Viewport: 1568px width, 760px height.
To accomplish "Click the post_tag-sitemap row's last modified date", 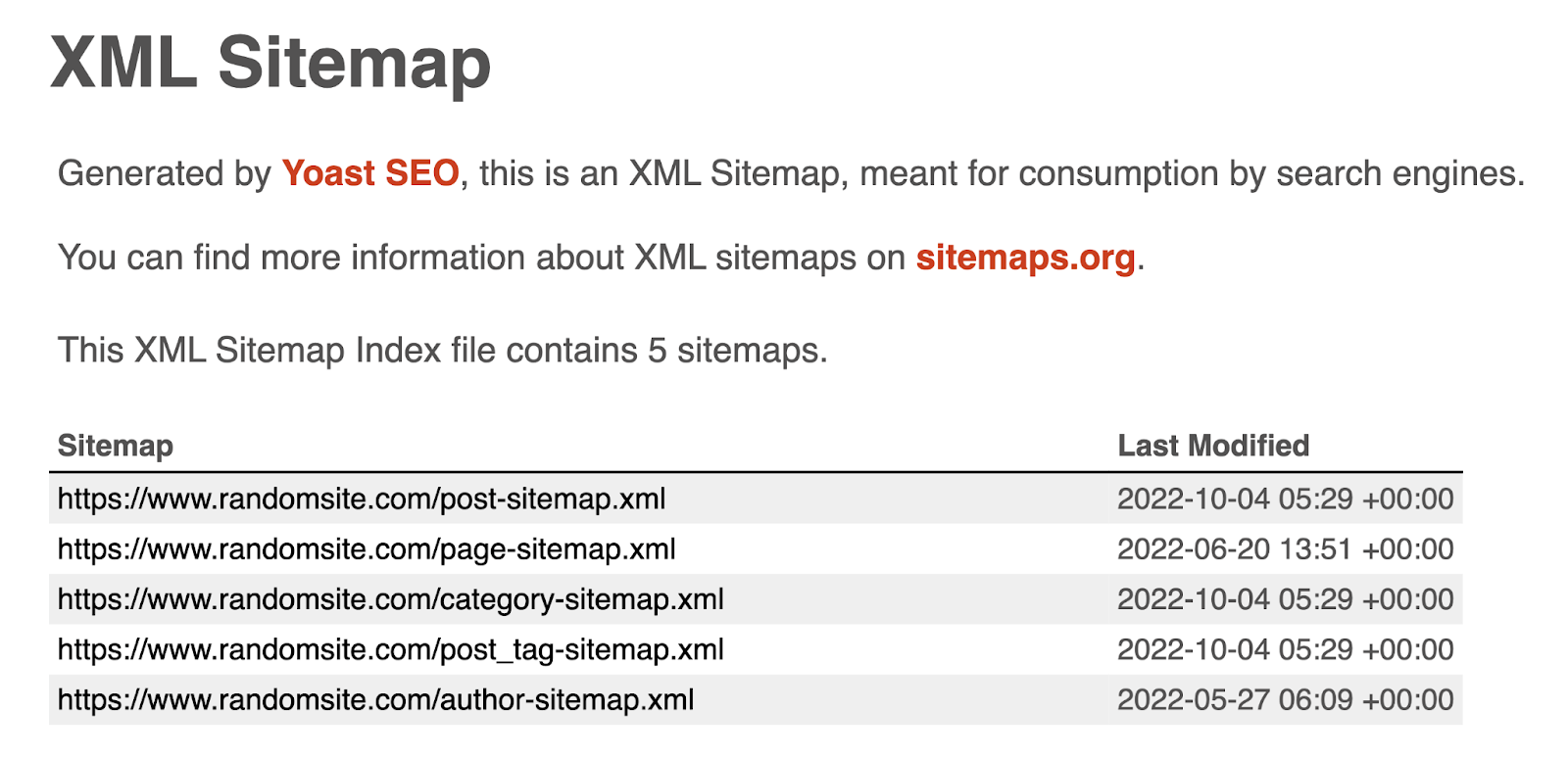I will [1285, 649].
